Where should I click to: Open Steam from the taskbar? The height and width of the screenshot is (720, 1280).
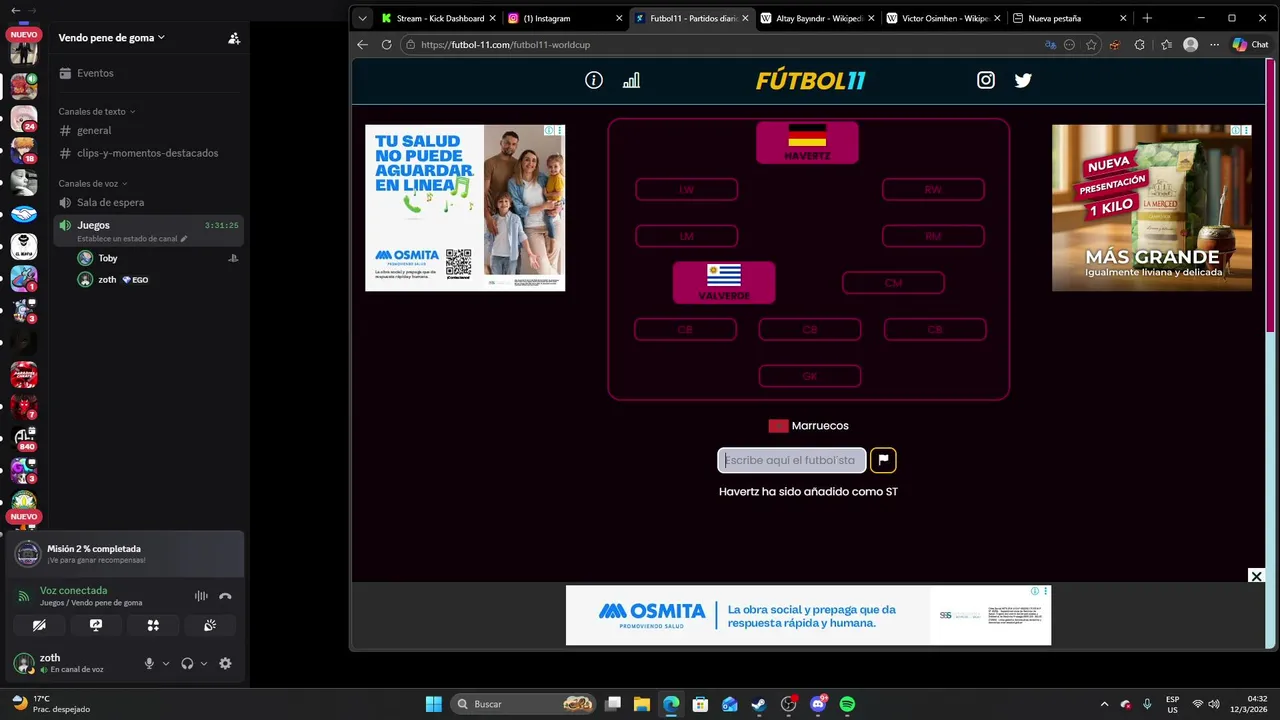759,704
